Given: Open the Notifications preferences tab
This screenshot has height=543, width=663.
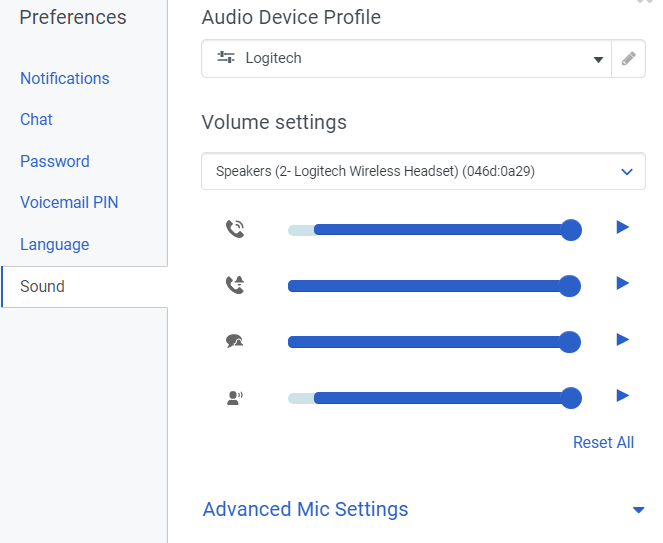Looking at the screenshot, I should pos(65,78).
